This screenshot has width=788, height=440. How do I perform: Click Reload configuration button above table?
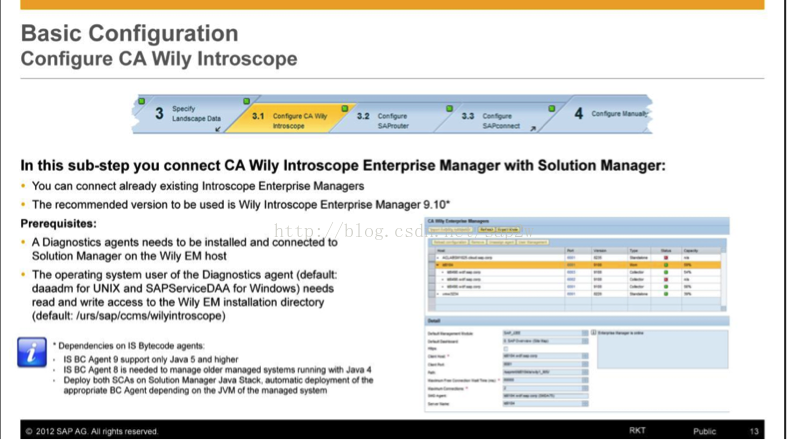[450, 242]
